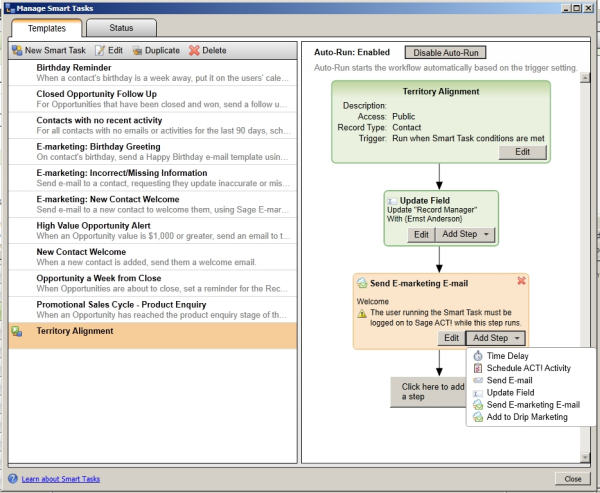Click workflow scrollbar up arrow

coord(585,78)
